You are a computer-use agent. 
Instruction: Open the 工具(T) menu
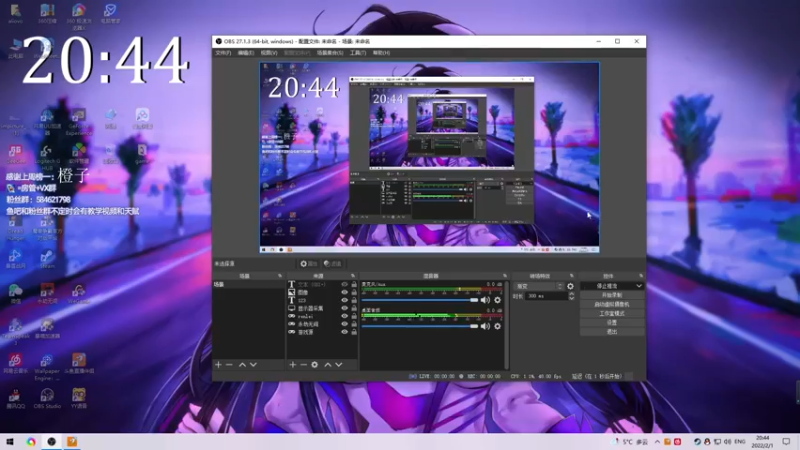click(x=358, y=53)
